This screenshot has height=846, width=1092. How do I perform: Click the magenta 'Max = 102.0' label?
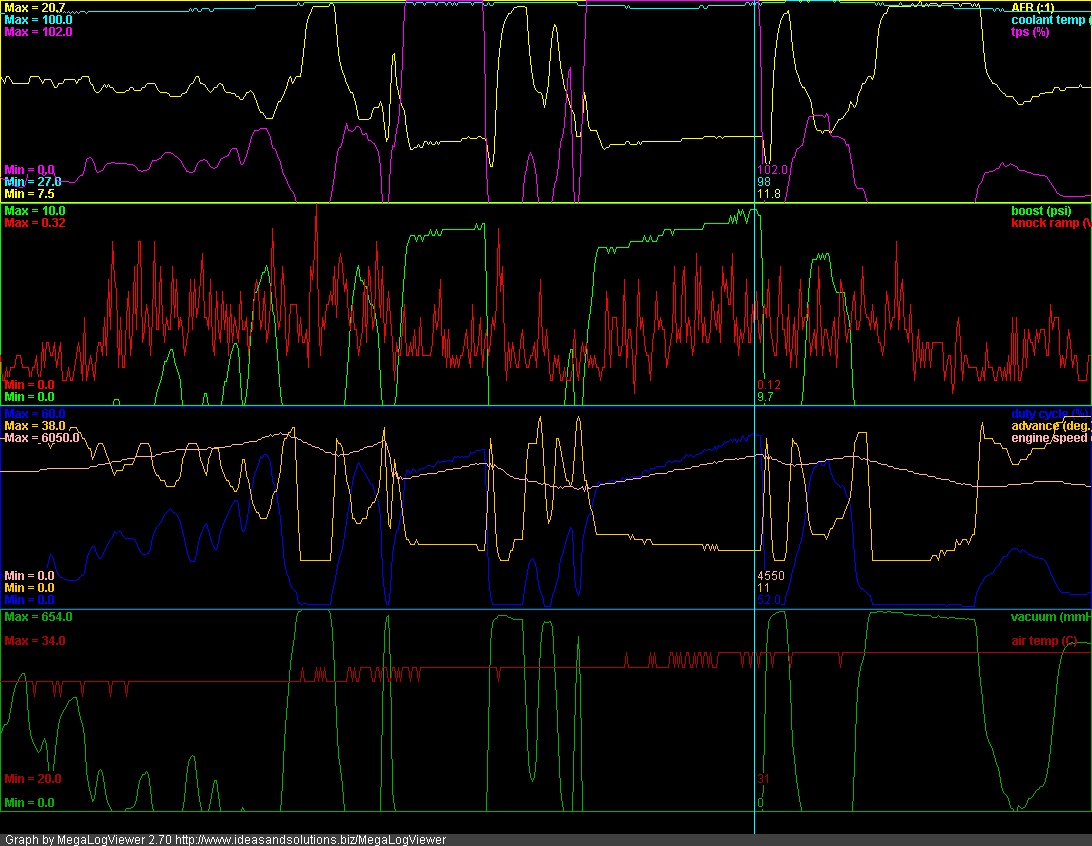(x=38, y=32)
